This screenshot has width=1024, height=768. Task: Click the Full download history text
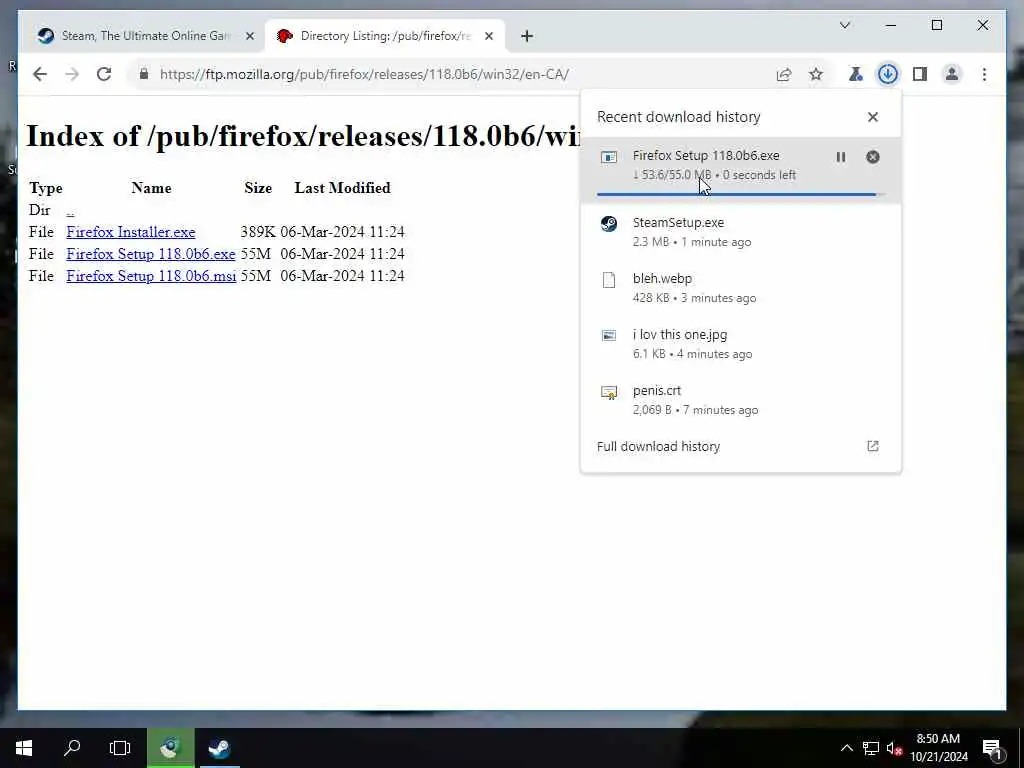(658, 446)
